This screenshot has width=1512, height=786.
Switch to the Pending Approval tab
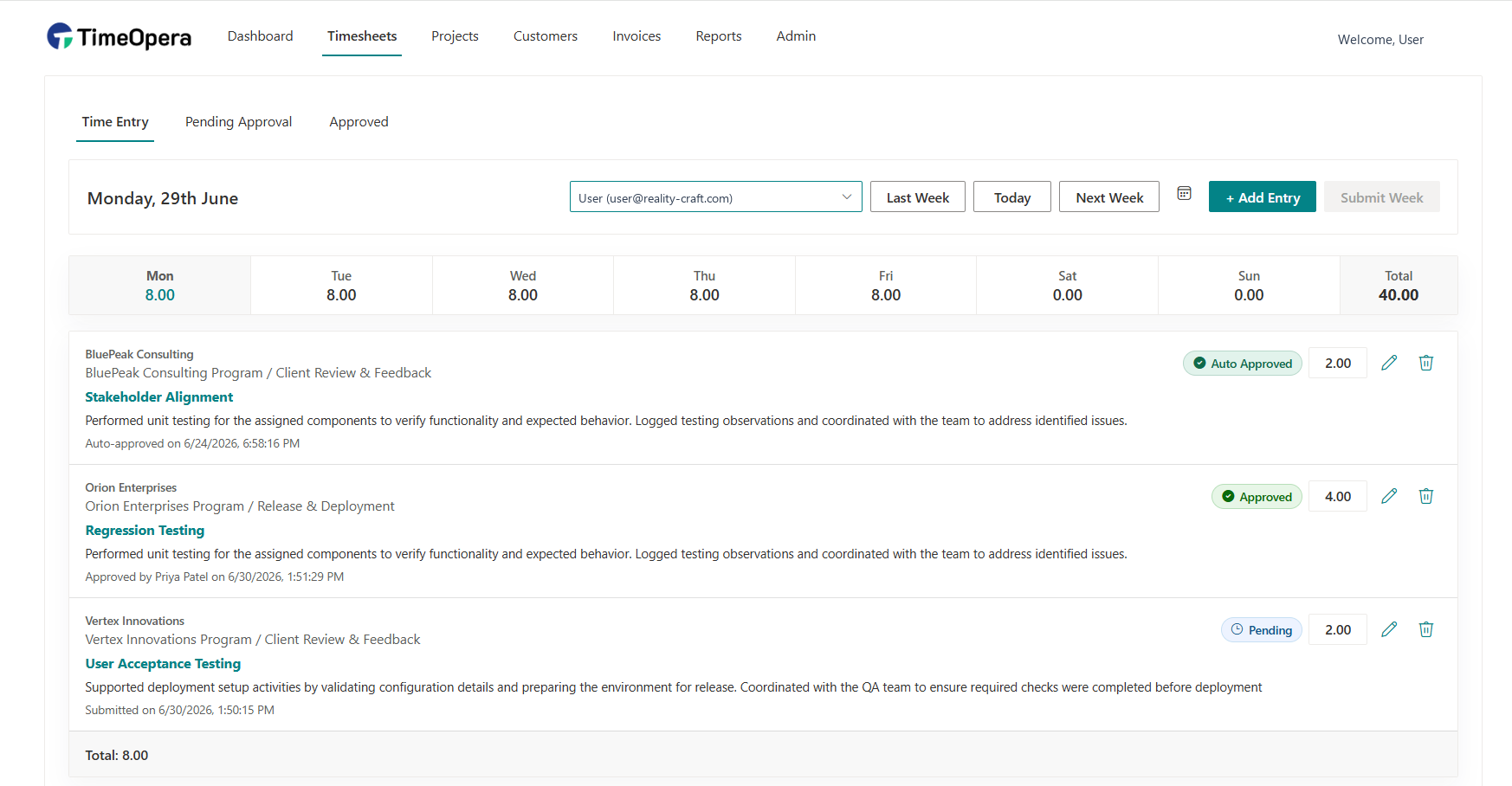[238, 122]
